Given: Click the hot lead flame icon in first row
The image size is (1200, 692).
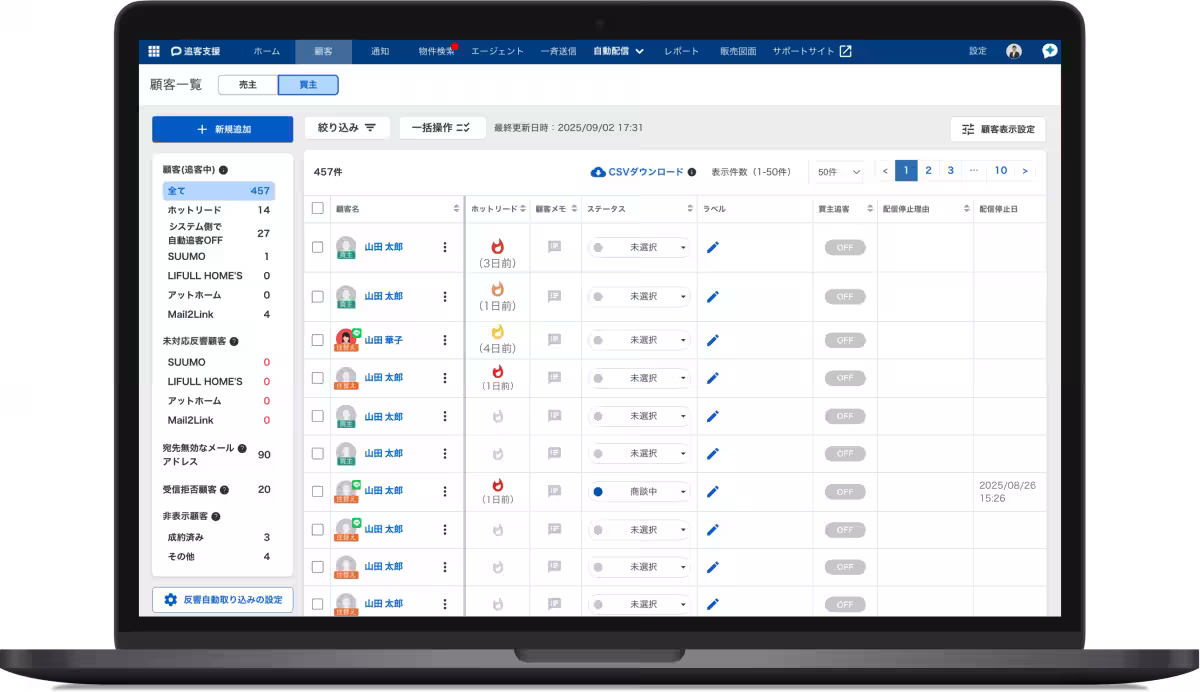Looking at the screenshot, I should click(x=498, y=245).
